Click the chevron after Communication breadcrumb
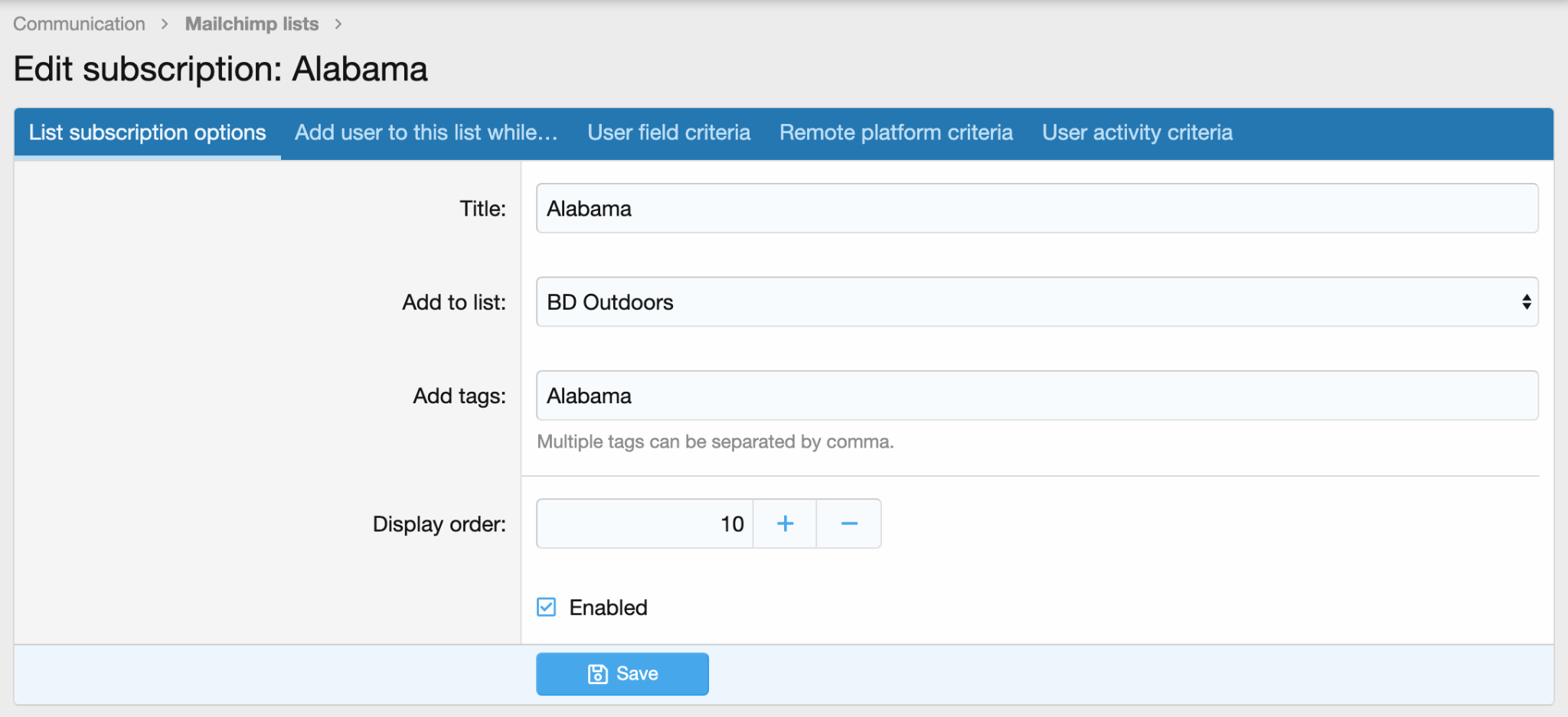Screen dimensions: 1568x717 pyautogui.click(x=165, y=24)
